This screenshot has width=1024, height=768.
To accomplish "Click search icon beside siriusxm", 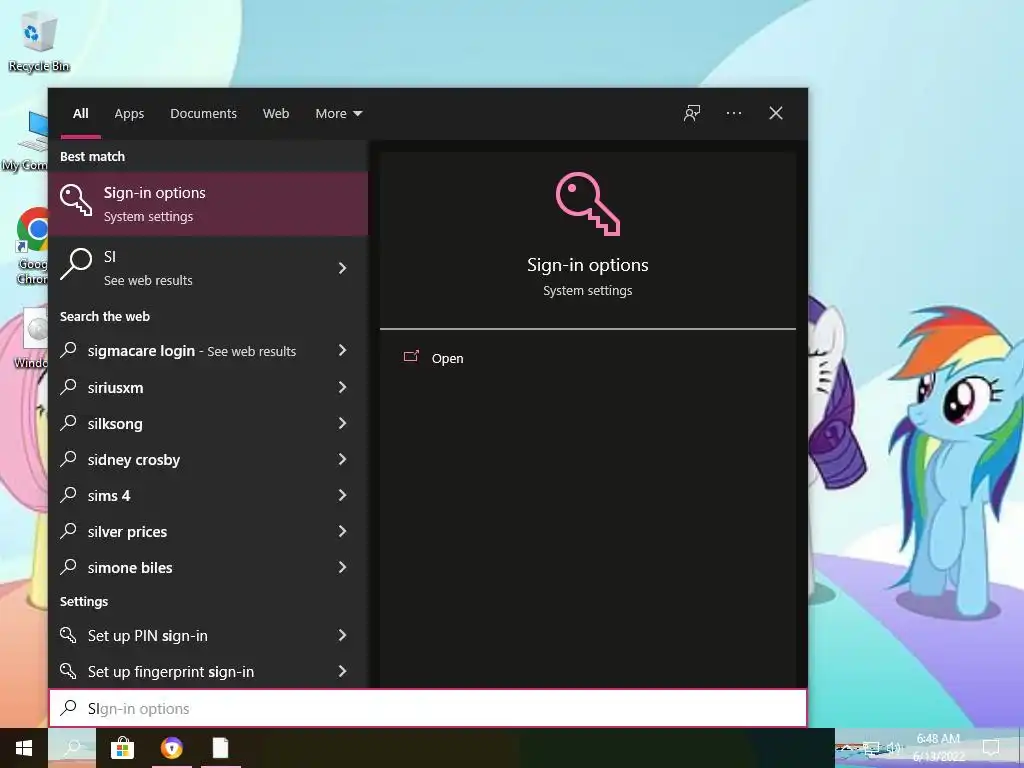I will tap(68, 387).
